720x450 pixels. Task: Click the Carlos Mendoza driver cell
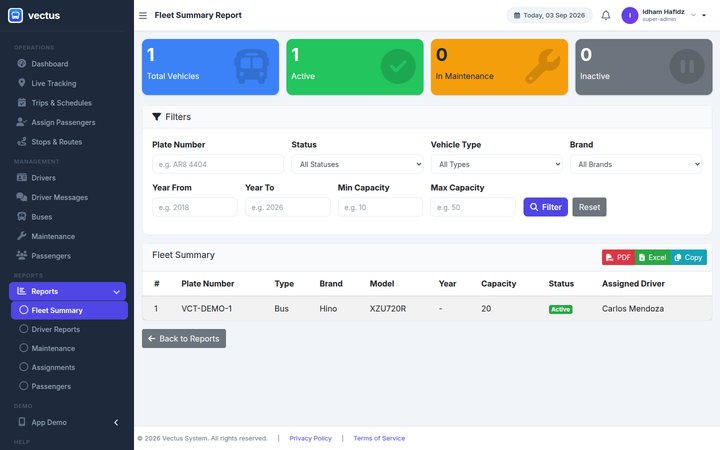(633, 309)
